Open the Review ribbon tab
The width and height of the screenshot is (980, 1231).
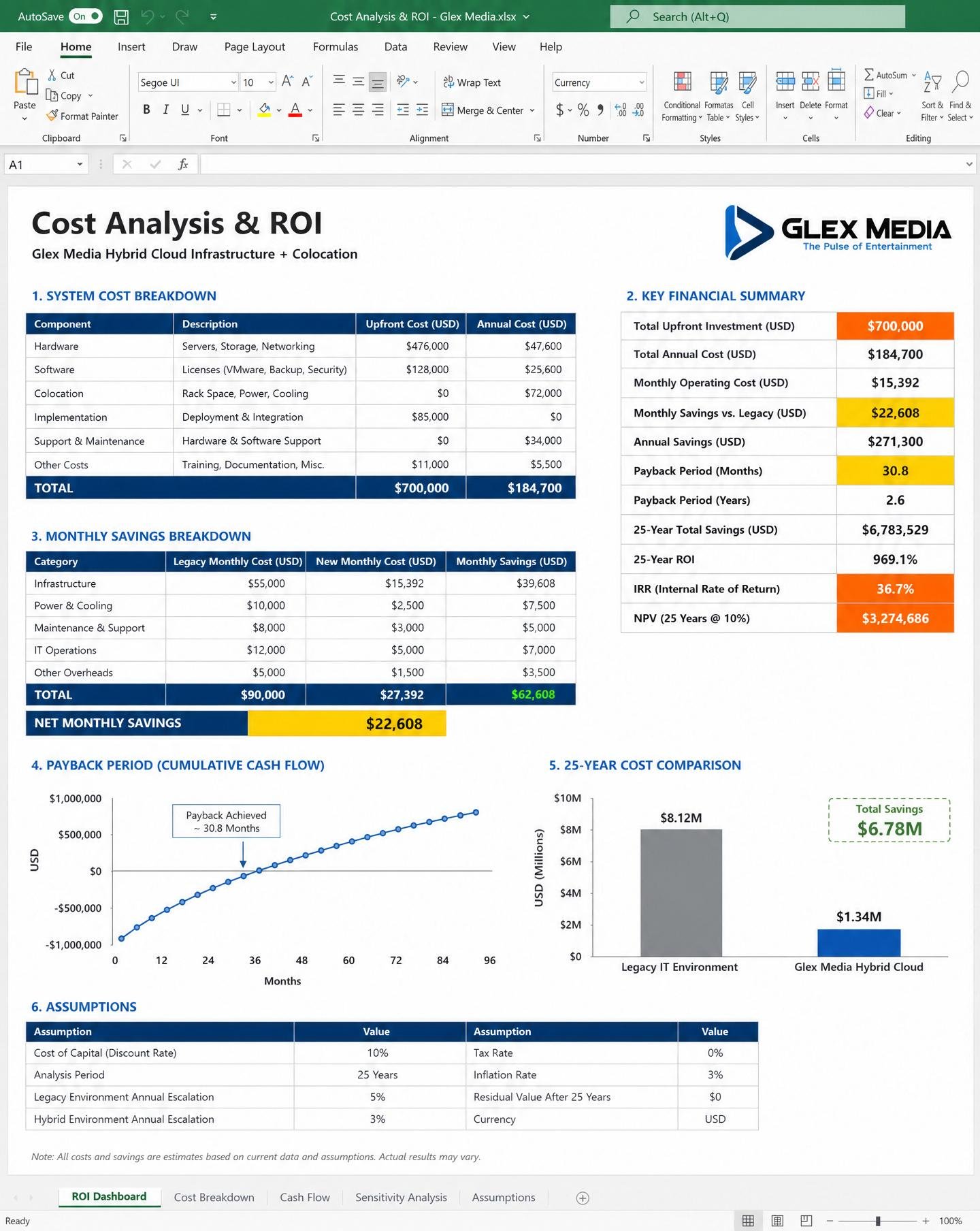click(450, 46)
